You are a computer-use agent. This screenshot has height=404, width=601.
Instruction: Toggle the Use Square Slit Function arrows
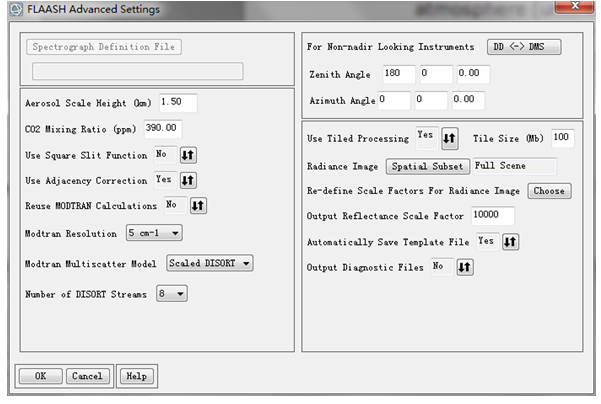coord(188,155)
